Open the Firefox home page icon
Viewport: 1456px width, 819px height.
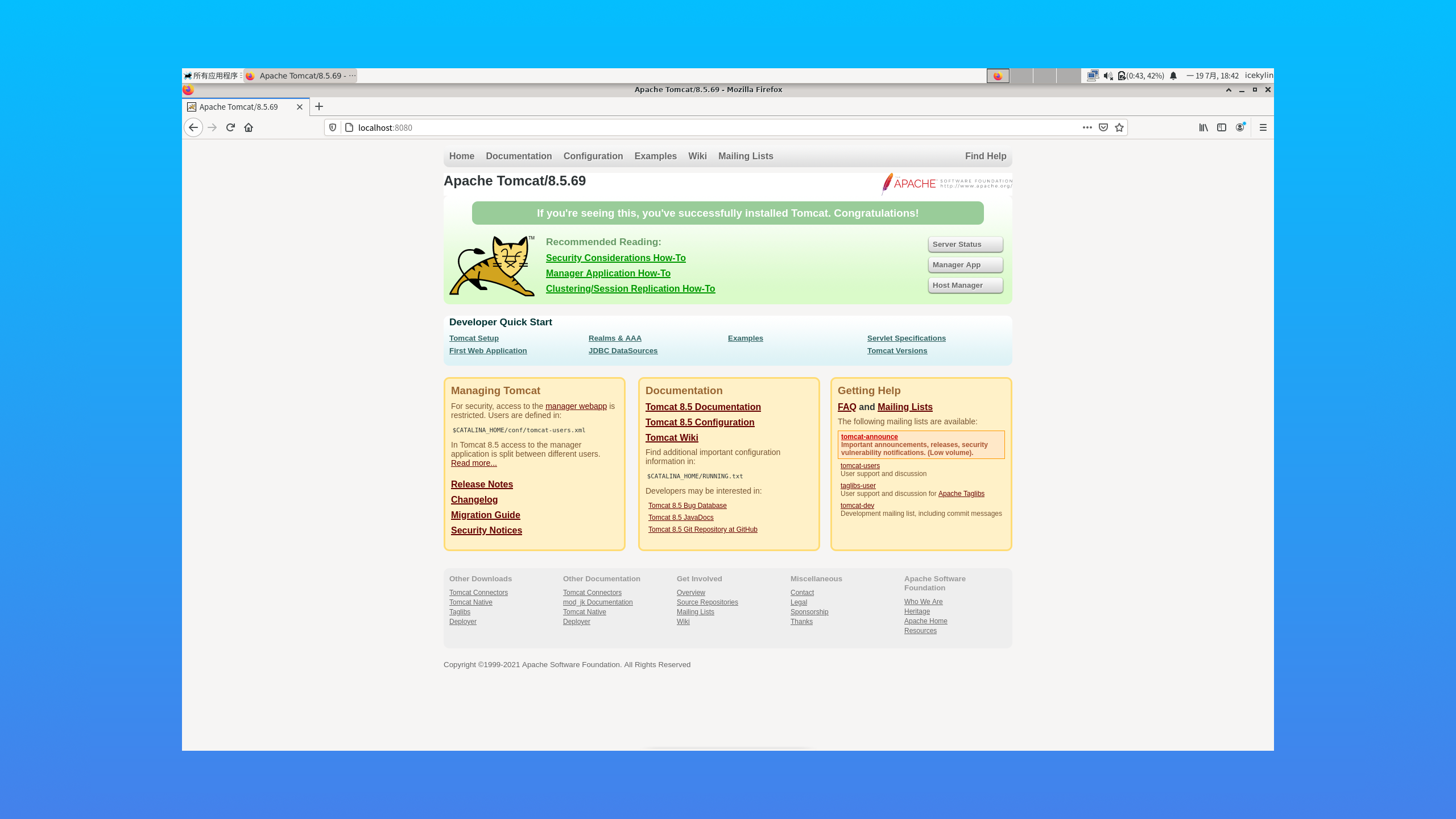click(249, 127)
